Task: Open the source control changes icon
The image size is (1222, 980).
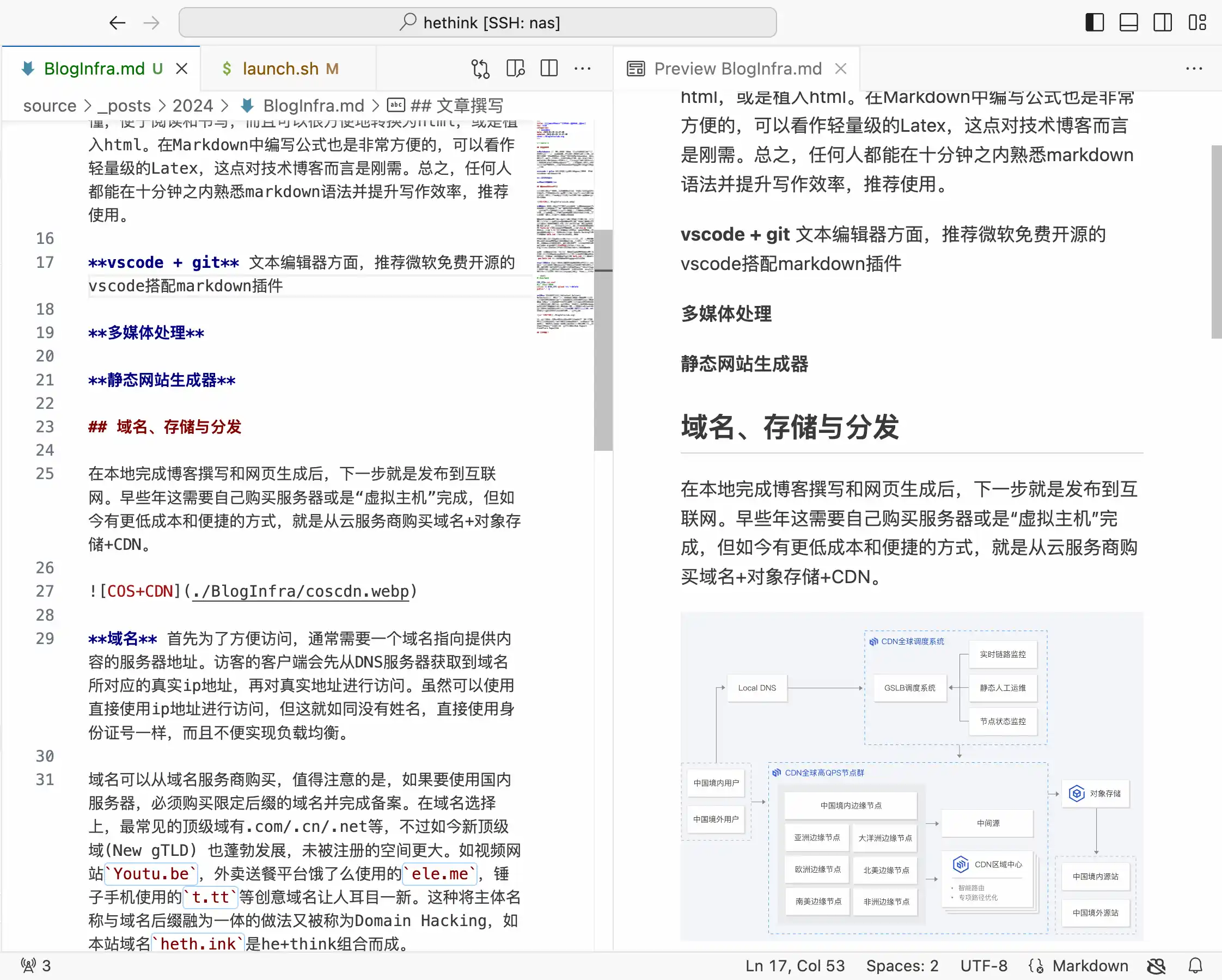Action: tap(481, 69)
